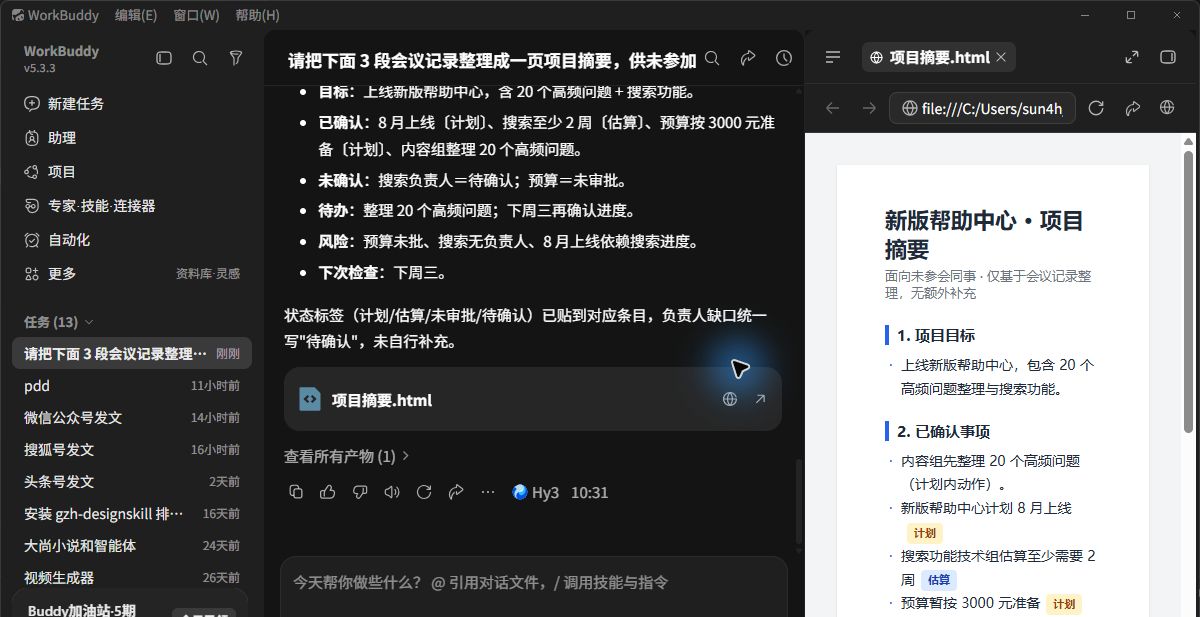Go forward in preview browser
Screen dimensions: 1200x617
click(x=869, y=108)
